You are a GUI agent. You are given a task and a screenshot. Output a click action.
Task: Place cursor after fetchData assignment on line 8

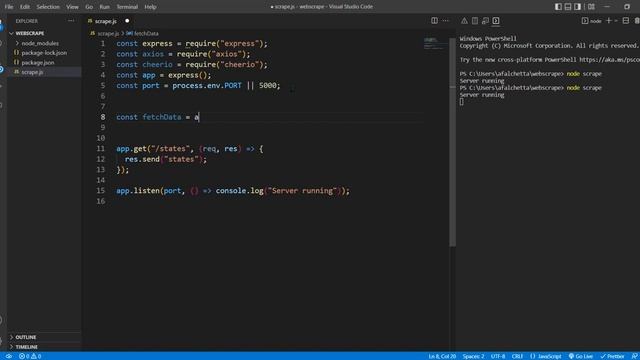pos(199,117)
